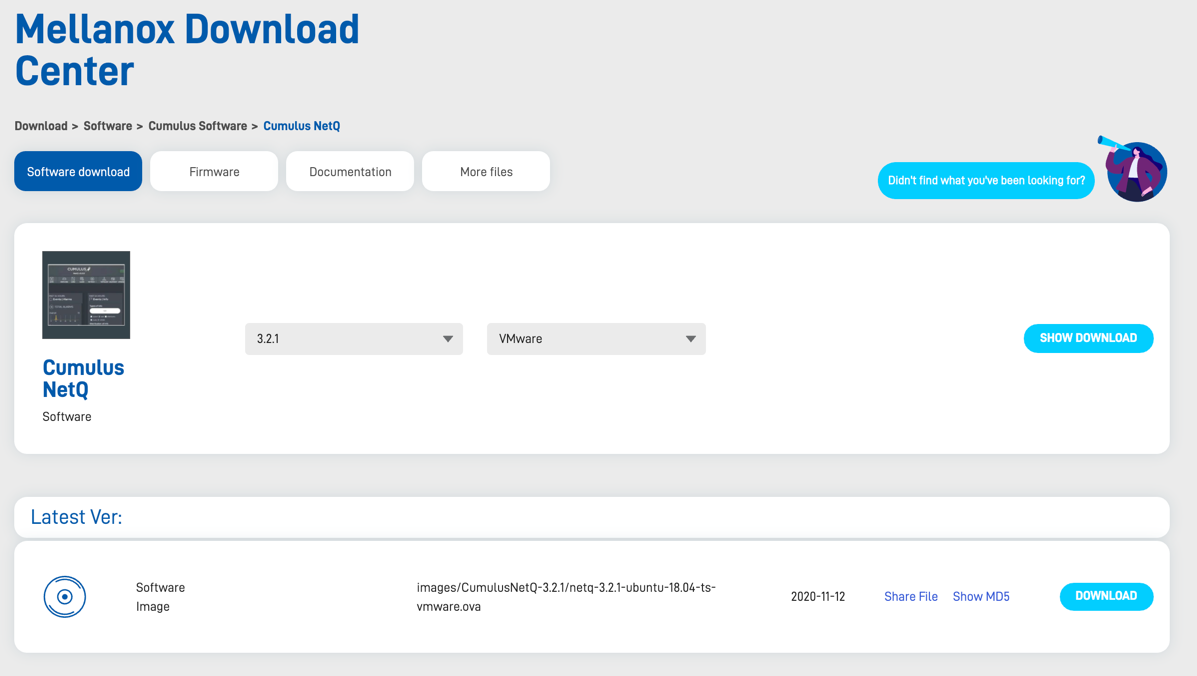The width and height of the screenshot is (1197, 676).
Task: Click the telescope person avatar icon
Action: [1135, 170]
